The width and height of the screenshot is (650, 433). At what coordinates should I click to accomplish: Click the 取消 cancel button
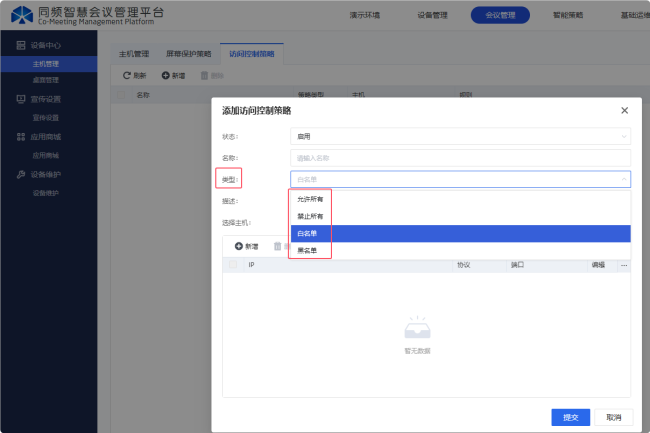click(613, 417)
